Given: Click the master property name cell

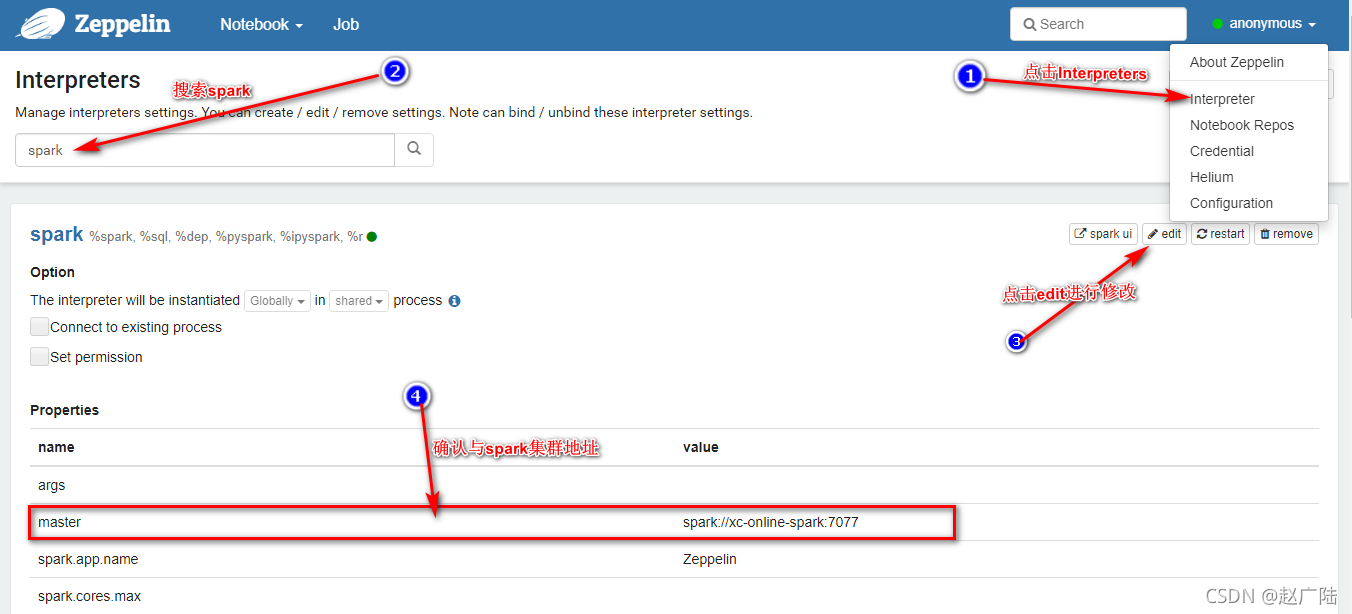Looking at the screenshot, I should click(60, 522).
